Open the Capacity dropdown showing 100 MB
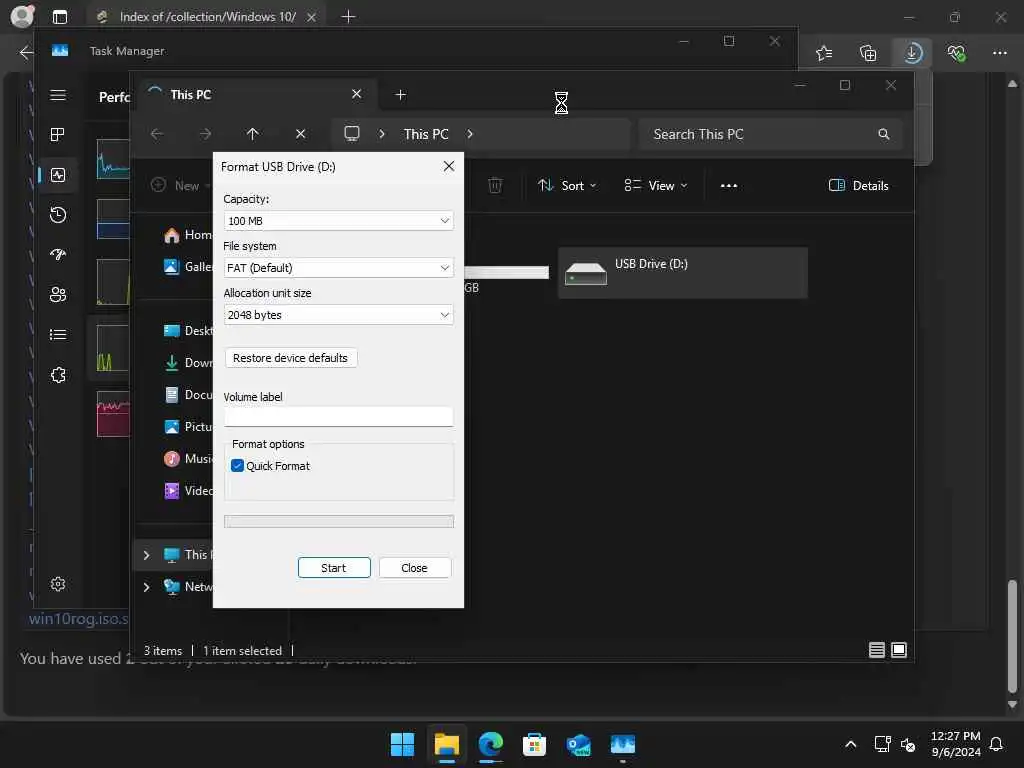The image size is (1024, 768). pos(338,221)
